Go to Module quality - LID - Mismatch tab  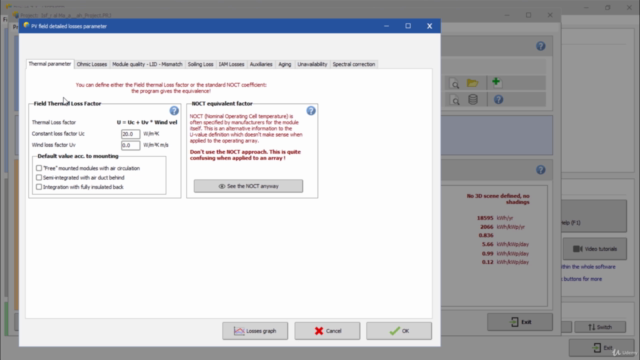coord(147,64)
